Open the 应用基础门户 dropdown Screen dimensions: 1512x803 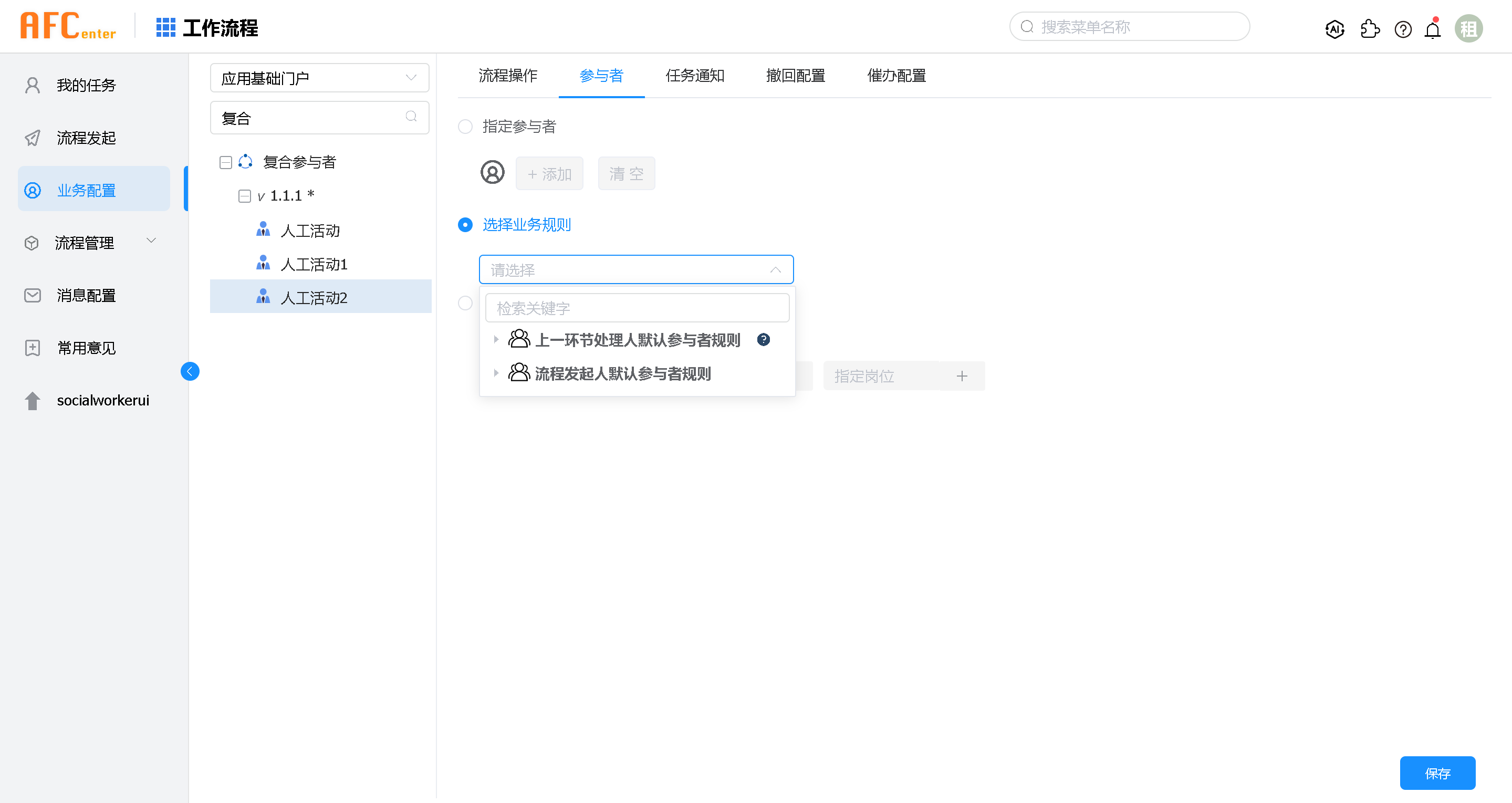(319, 78)
